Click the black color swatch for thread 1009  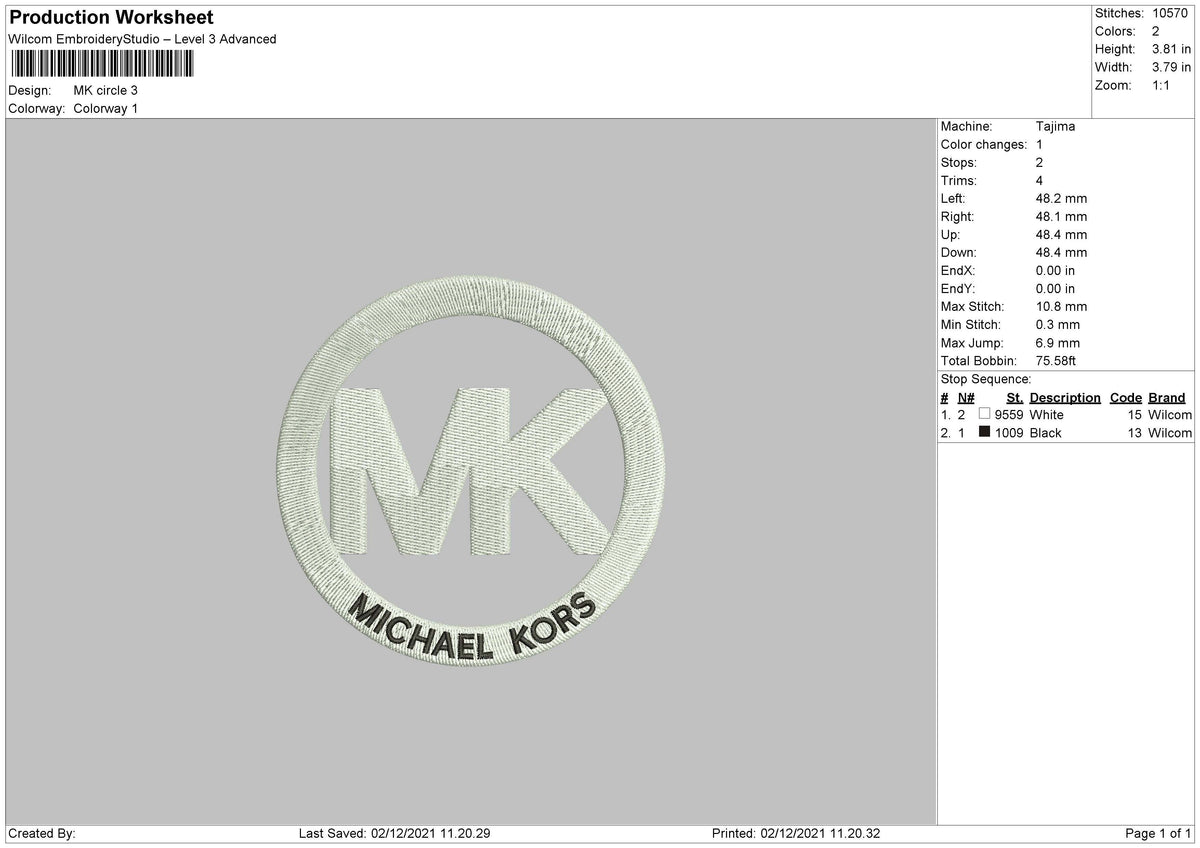(x=983, y=432)
